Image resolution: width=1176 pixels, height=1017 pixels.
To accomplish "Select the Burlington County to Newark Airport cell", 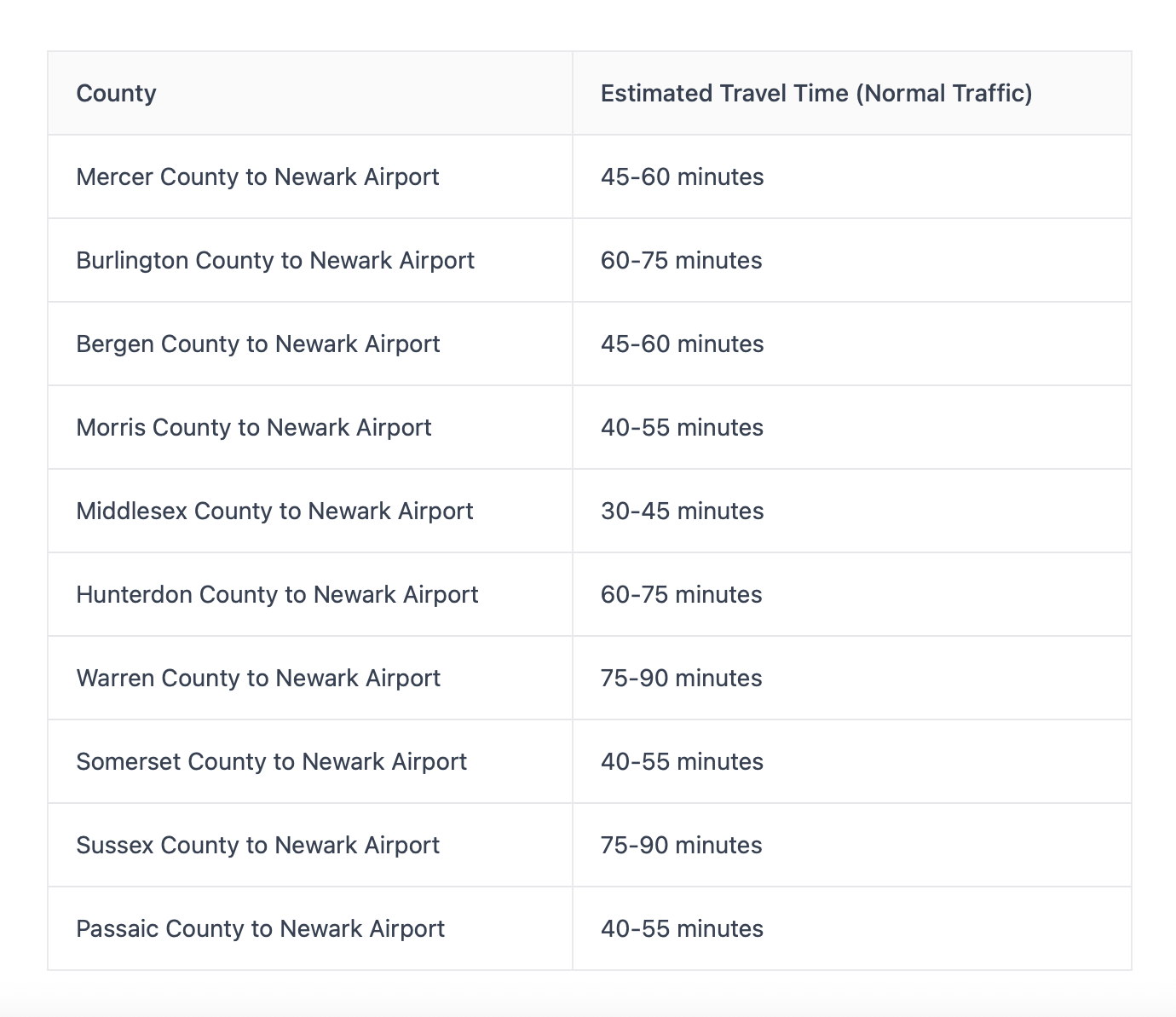I will (x=275, y=260).
